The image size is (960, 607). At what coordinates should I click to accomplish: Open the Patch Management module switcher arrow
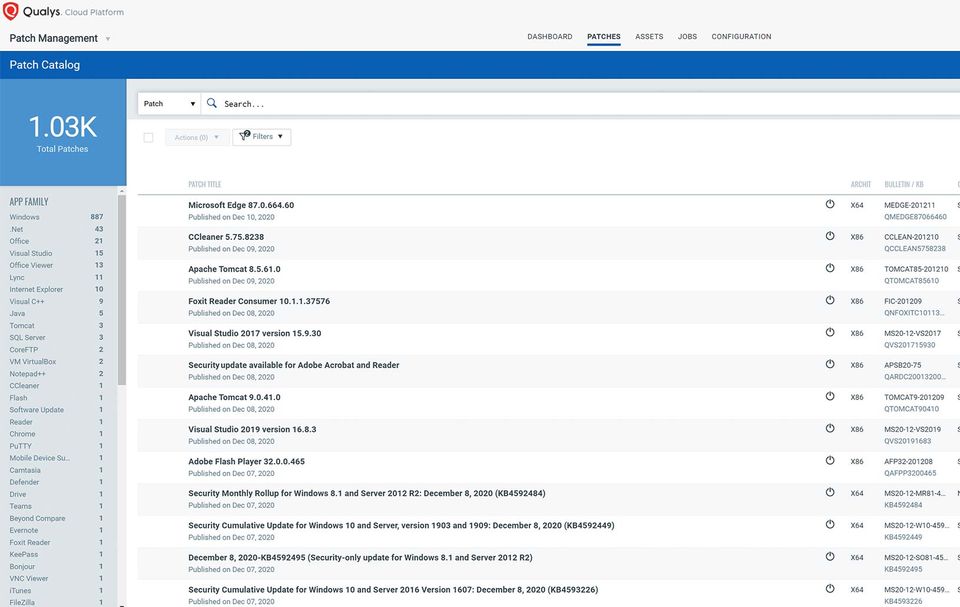108,39
